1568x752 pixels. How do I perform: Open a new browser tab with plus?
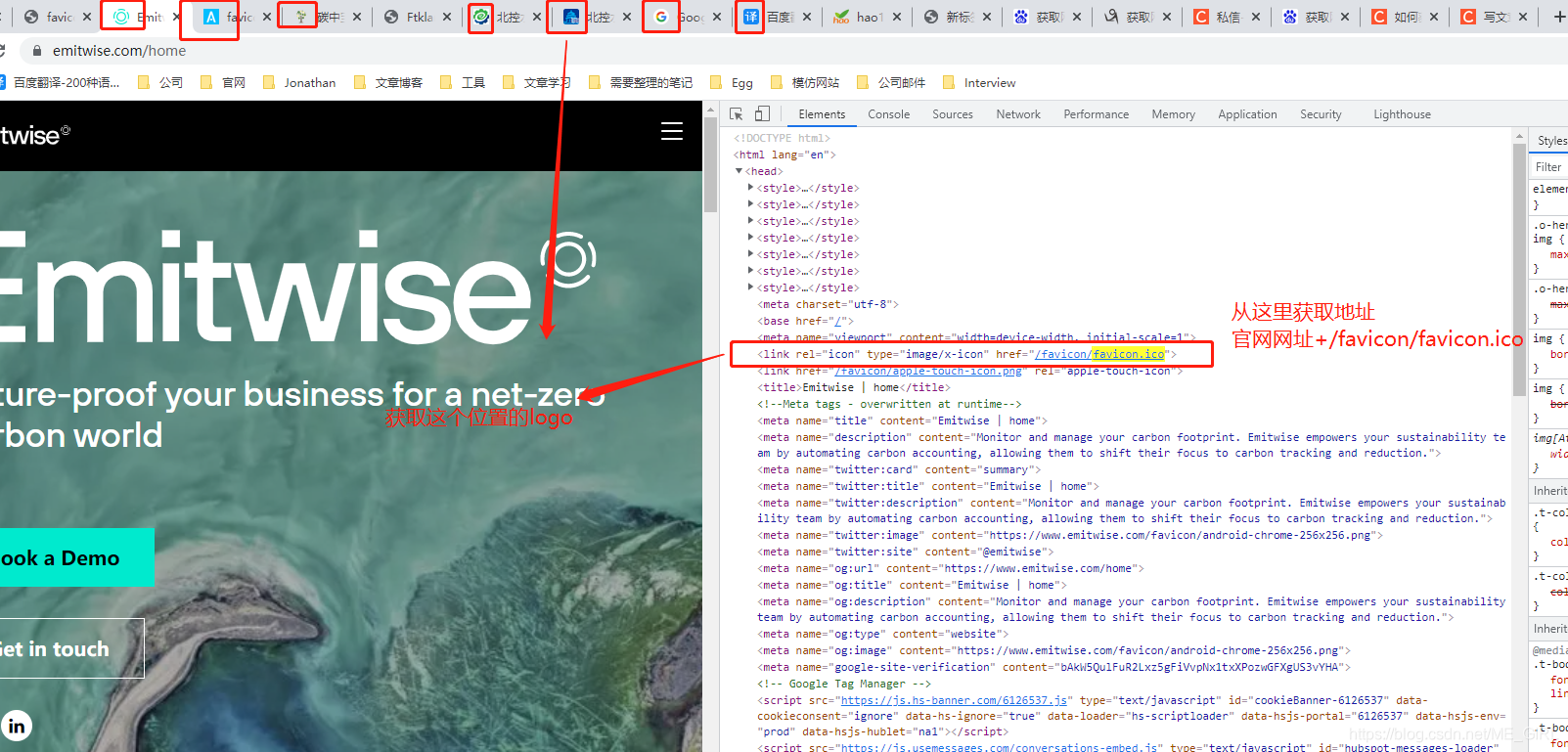[1559, 17]
